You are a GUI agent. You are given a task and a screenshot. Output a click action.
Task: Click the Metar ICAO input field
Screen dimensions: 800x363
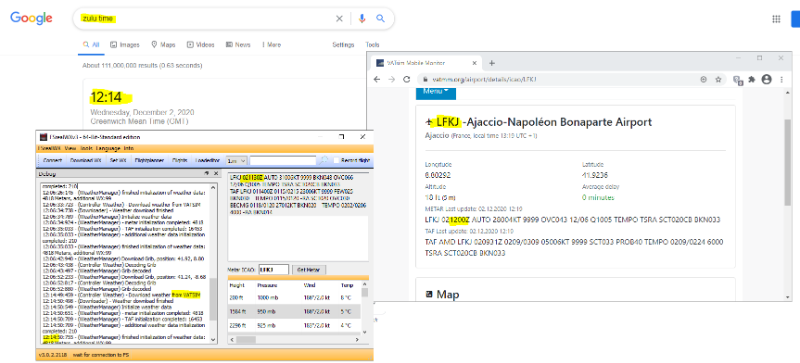(x=273, y=269)
